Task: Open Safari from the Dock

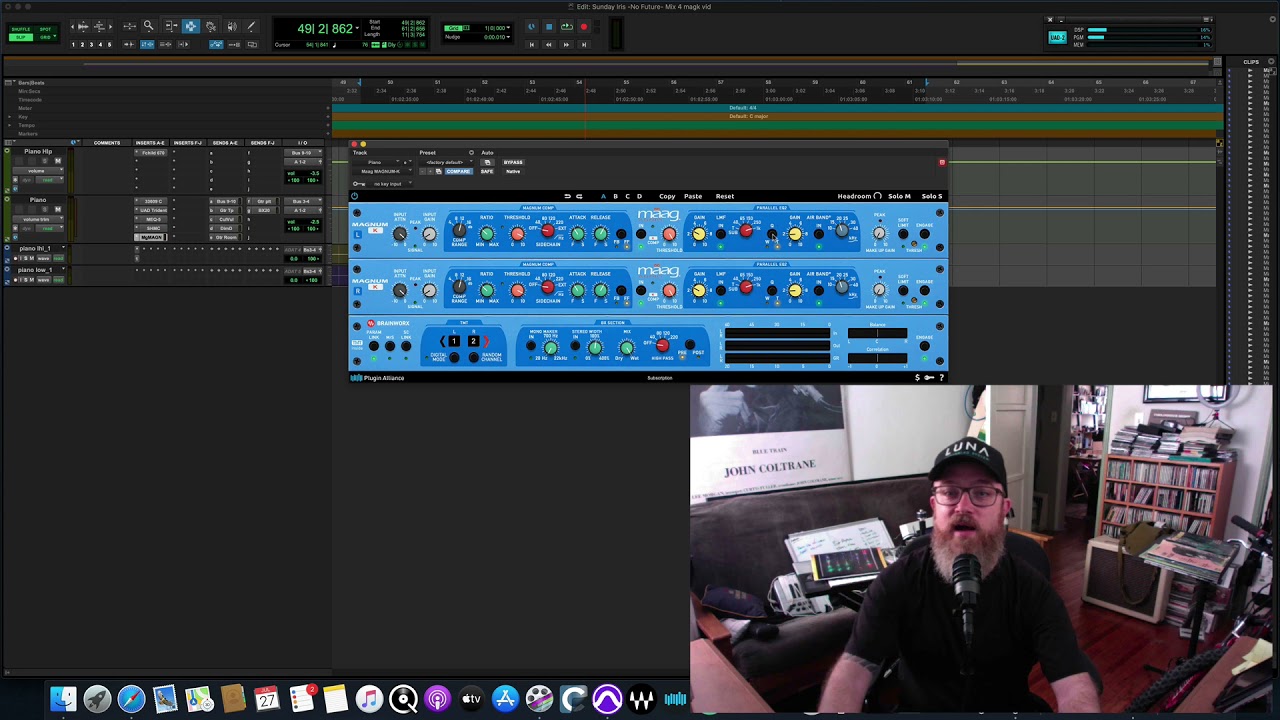Action: click(x=131, y=698)
